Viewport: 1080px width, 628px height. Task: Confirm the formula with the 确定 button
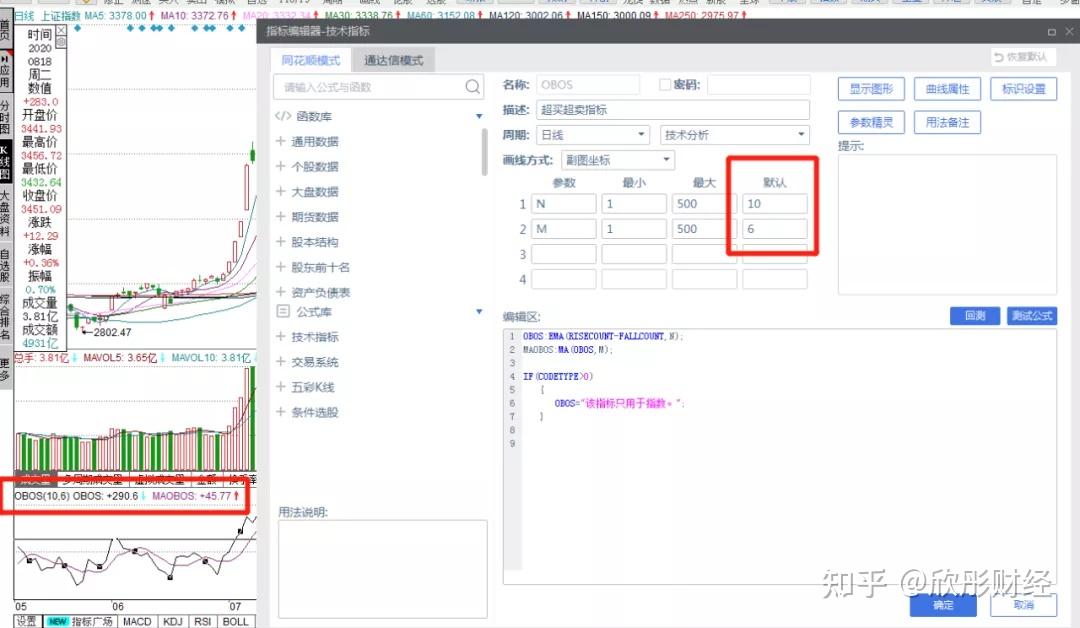[942, 605]
